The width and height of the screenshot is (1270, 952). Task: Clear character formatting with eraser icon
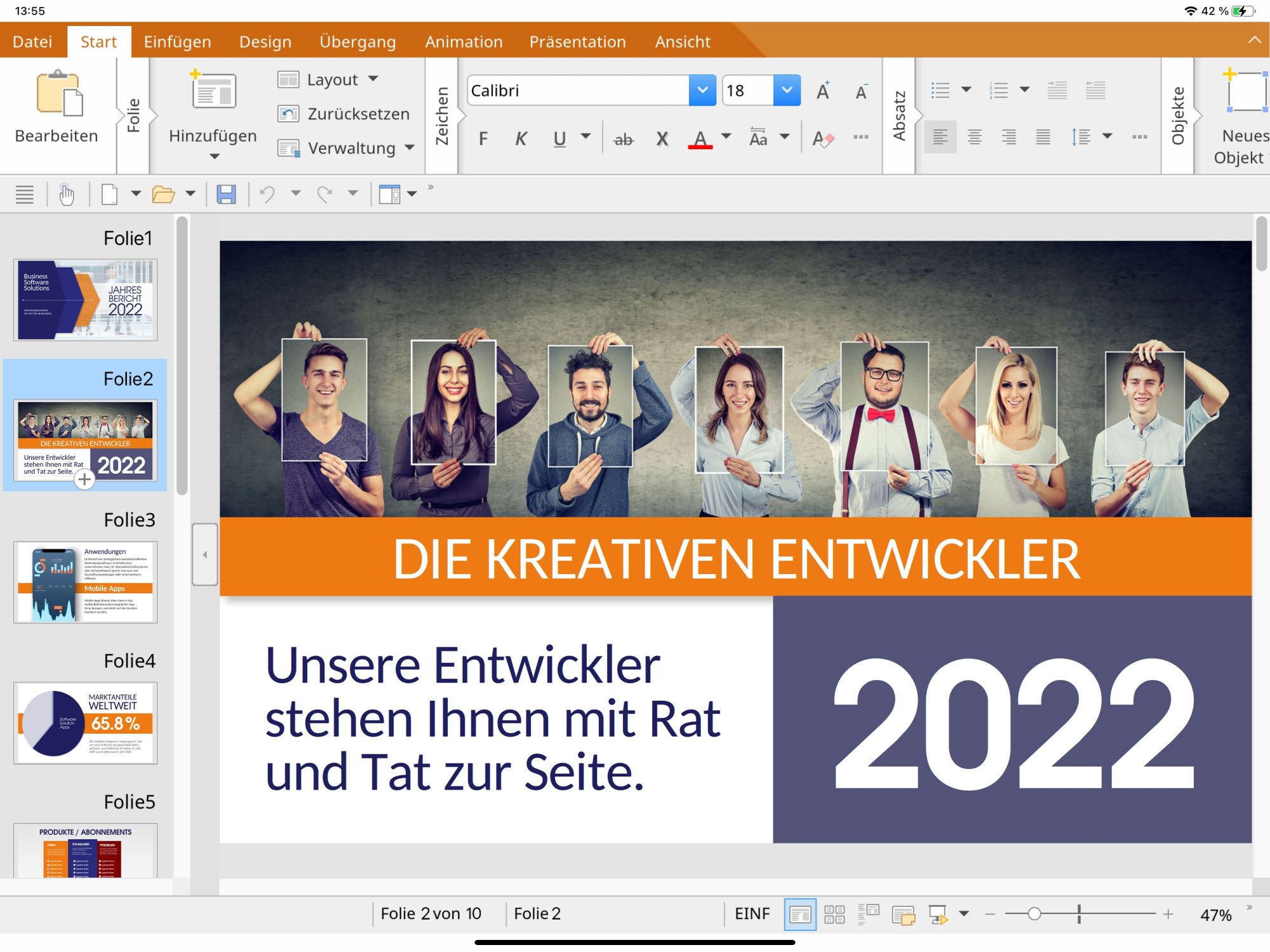coord(823,138)
